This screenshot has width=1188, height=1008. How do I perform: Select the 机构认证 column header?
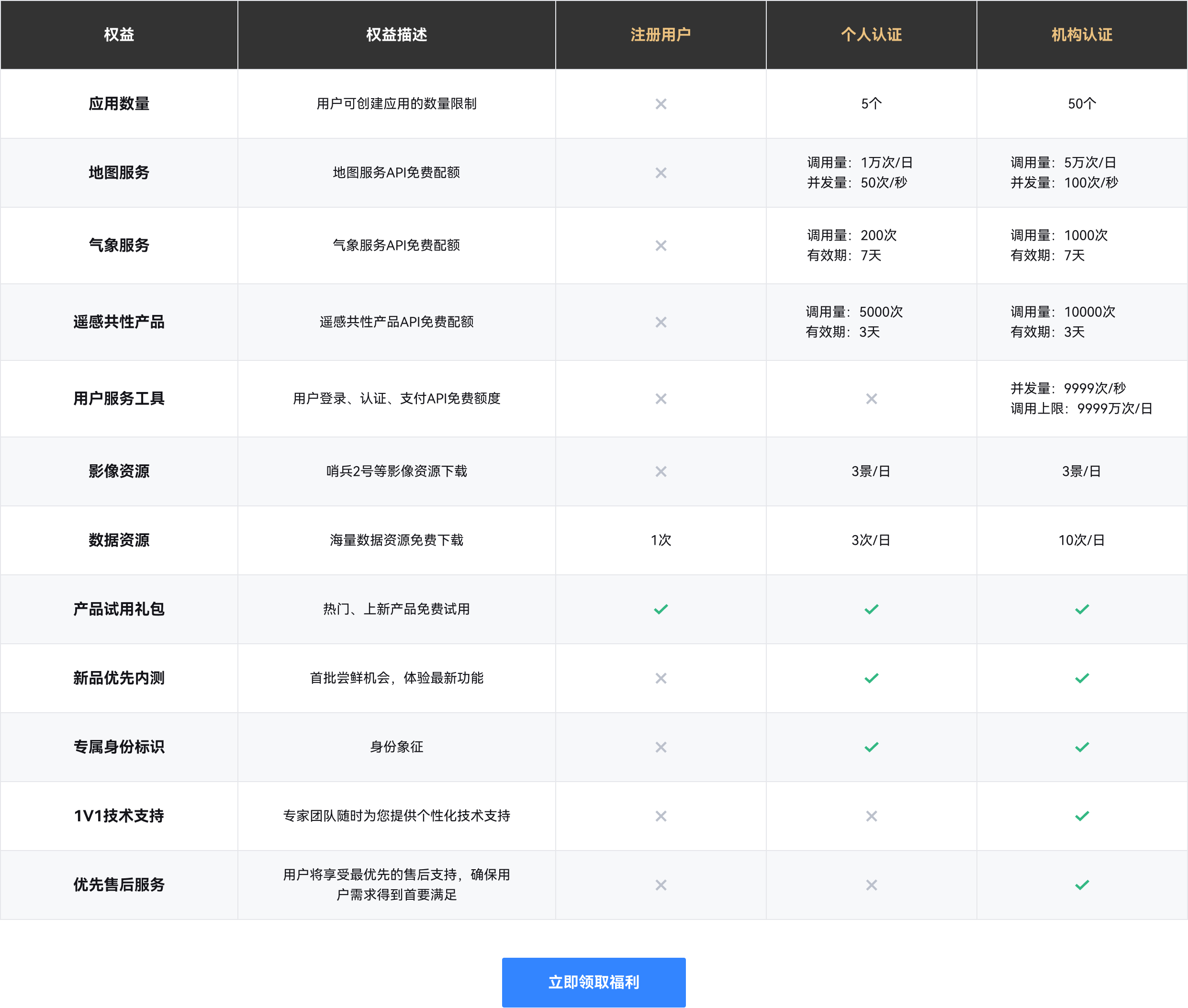[1082, 35]
